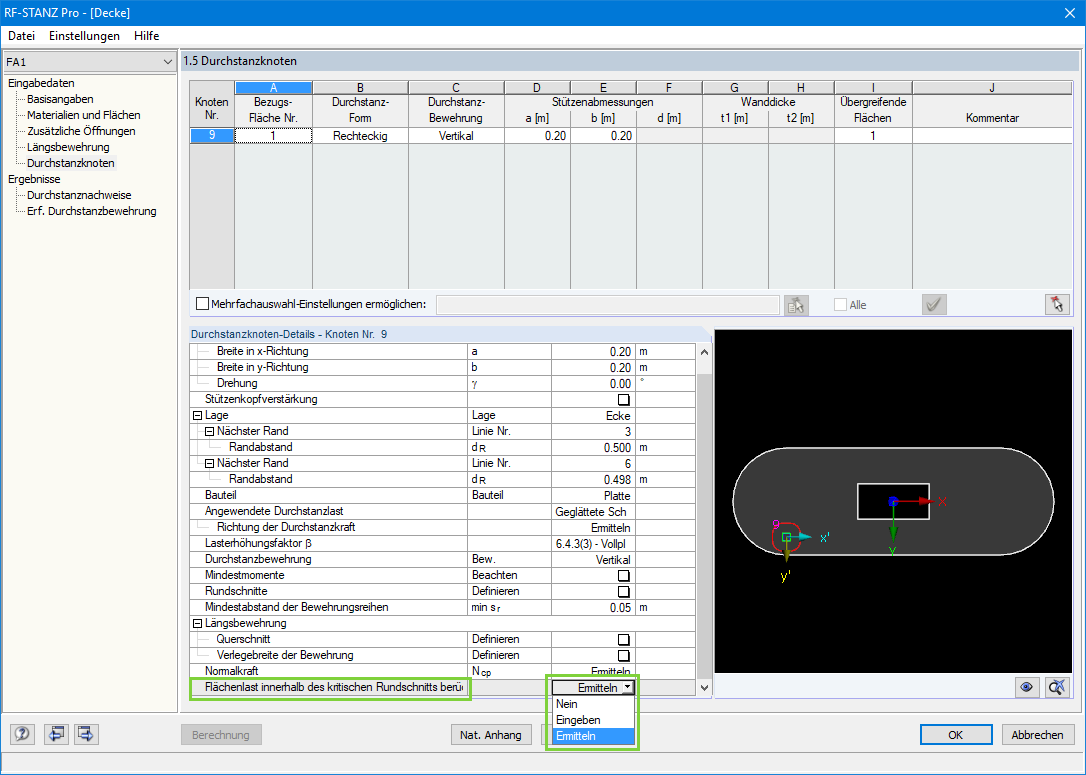1086x775 pixels.
Task: Select Durchstanznachweise in the navigation tree
Action: click(79, 195)
